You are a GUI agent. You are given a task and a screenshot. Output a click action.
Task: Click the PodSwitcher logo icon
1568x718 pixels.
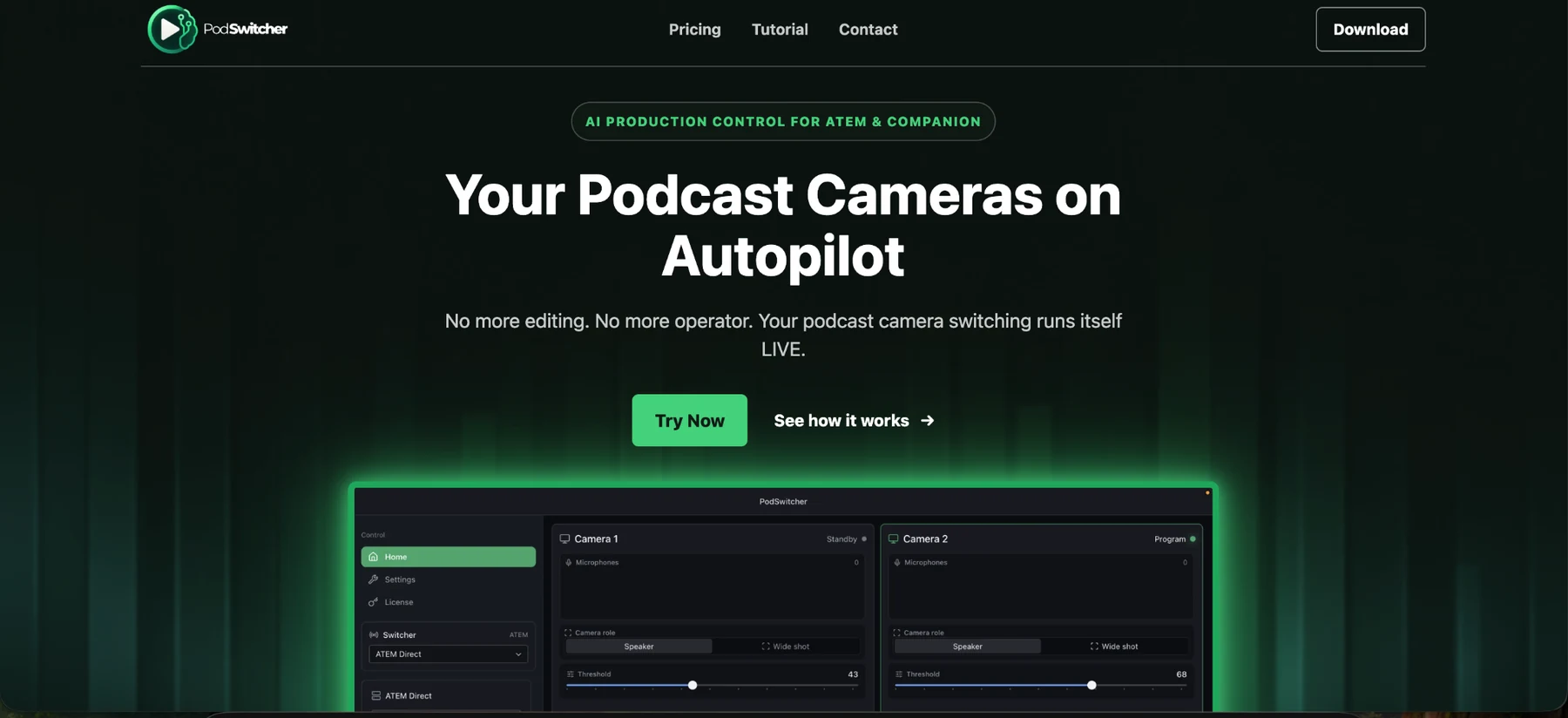pyautogui.click(x=172, y=29)
